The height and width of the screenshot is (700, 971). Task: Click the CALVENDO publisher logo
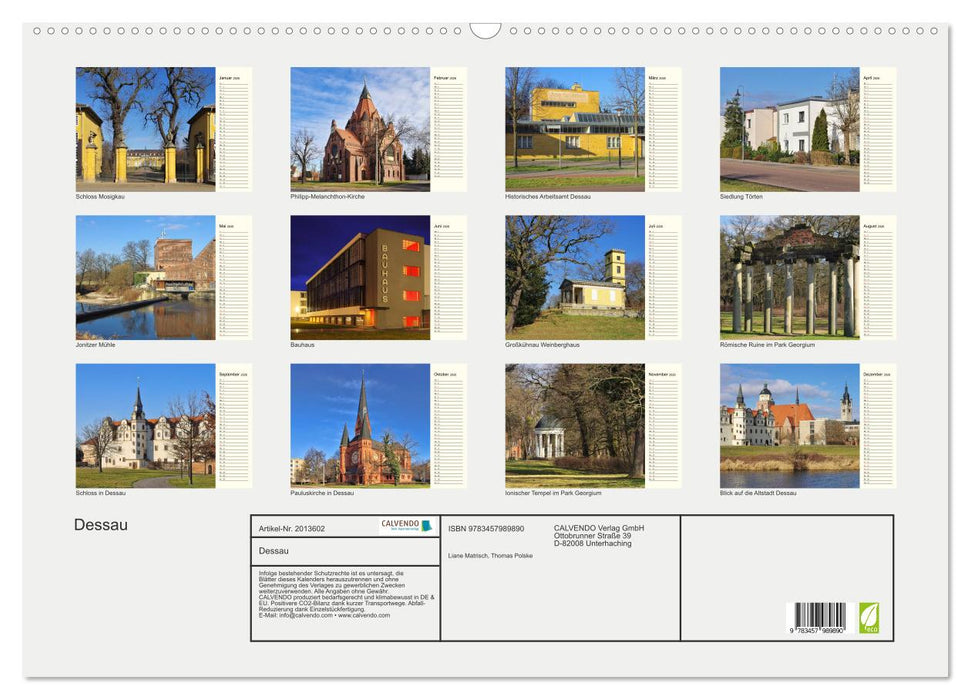click(400, 524)
